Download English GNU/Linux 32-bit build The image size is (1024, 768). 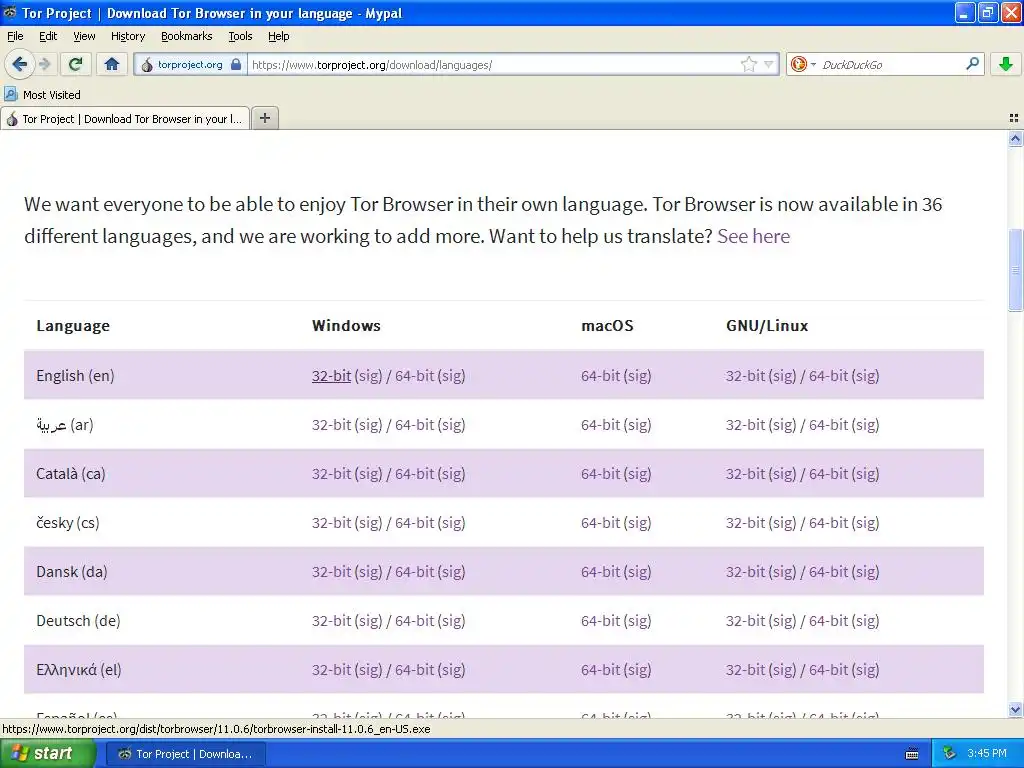pyautogui.click(x=745, y=376)
